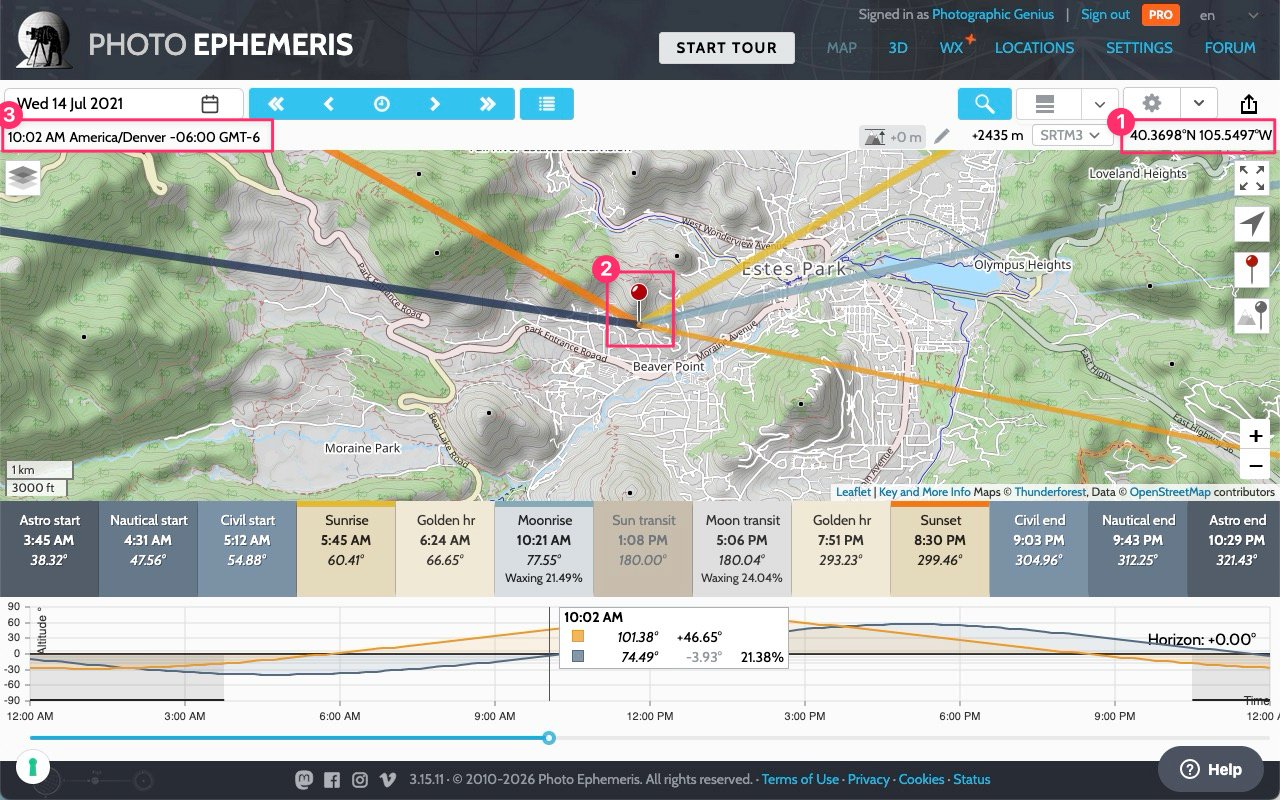Open the Thunderforest attribution link
The height and width of the screenshot is (800, 1280).
[x=1050, y=492]
